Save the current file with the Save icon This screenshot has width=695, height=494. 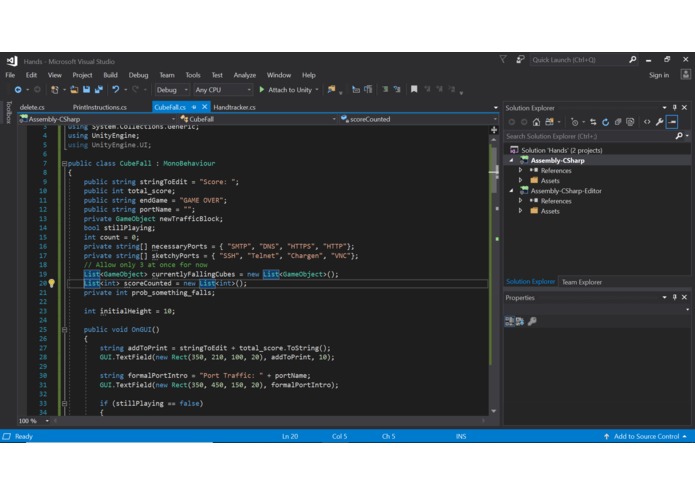click(86, 90)
